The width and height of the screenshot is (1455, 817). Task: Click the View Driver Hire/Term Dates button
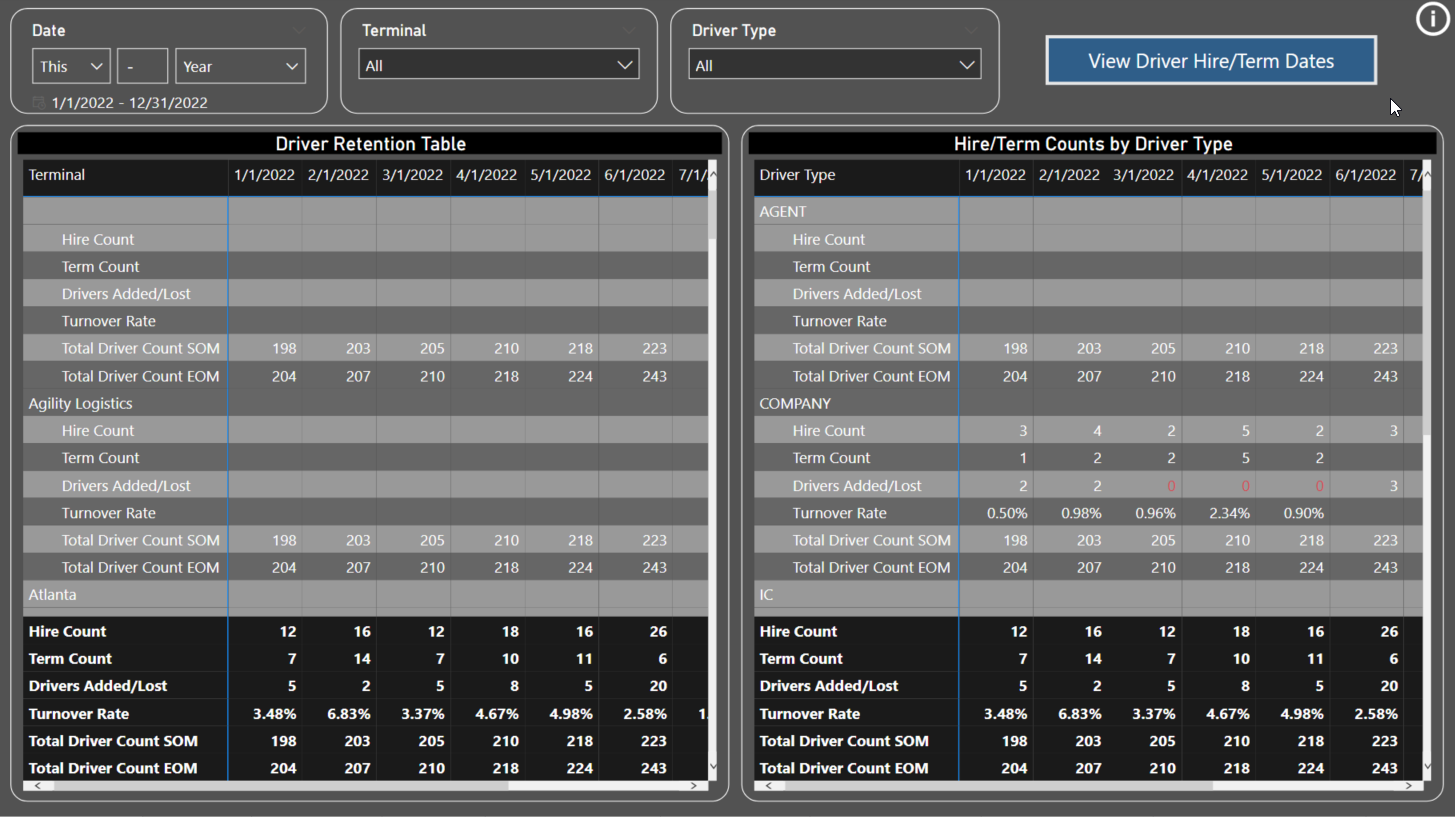tap(1211, 61)
